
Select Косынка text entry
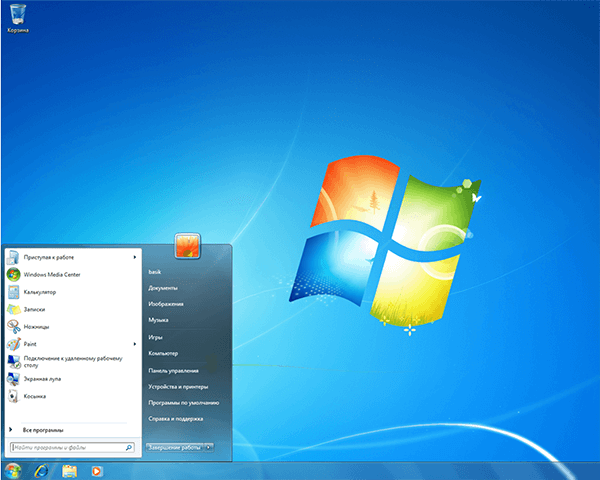34,396
